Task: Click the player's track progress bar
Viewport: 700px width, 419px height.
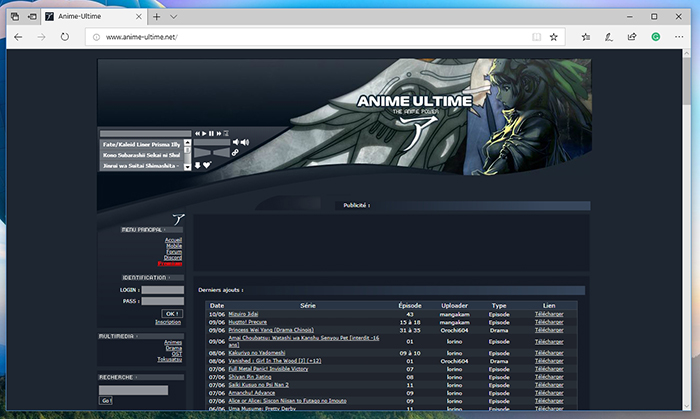Action: coord(146,133)
